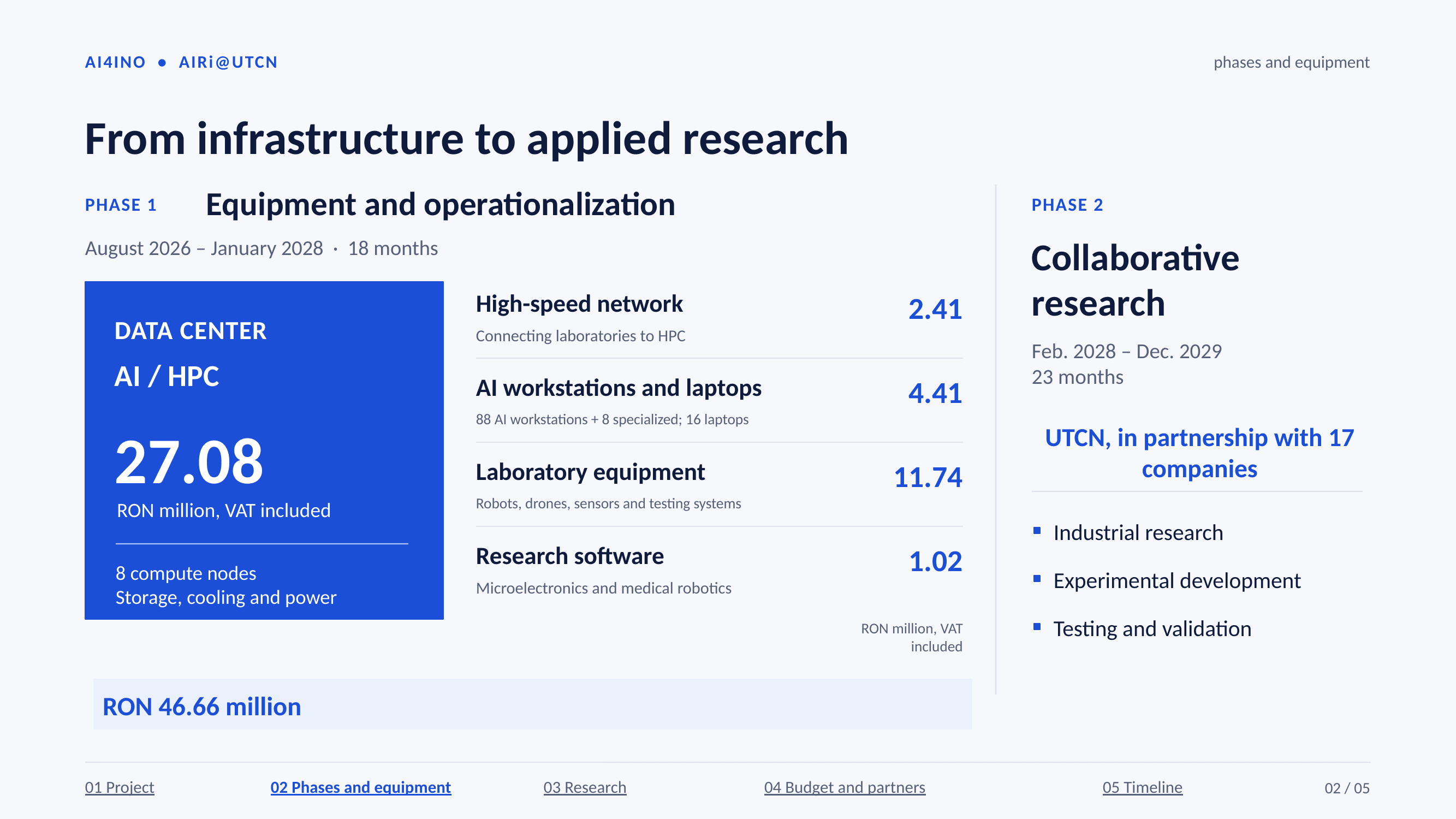Click the PHASE 1 label
1456x819 pixels.
click(x=121, y=205)
